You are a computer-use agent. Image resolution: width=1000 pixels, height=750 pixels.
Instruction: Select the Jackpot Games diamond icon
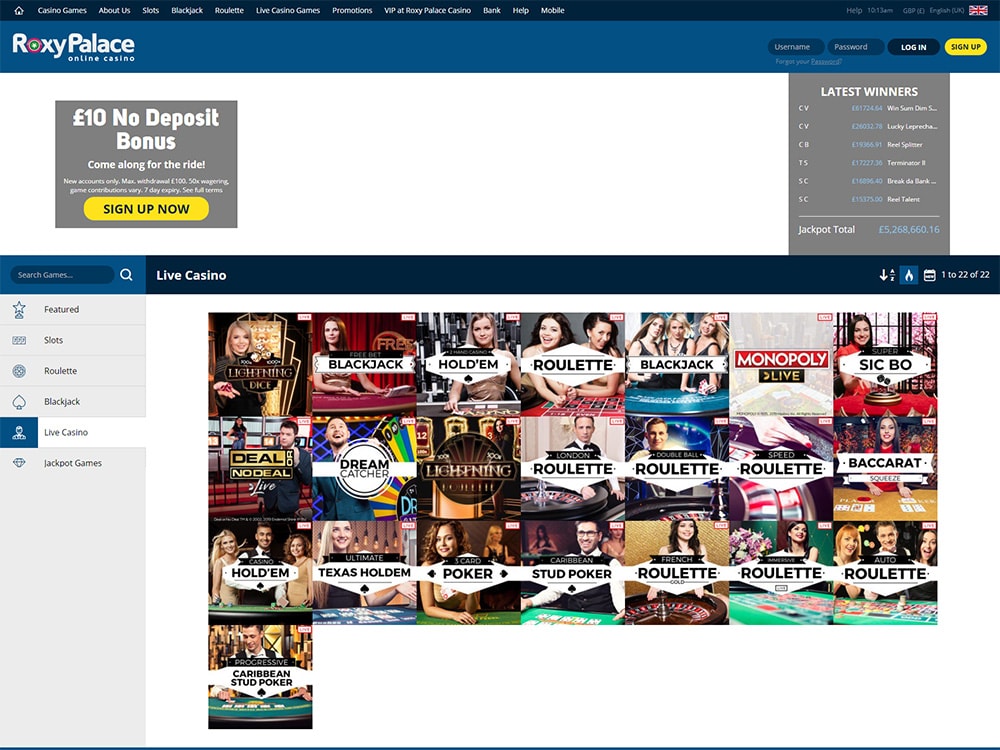19,463
